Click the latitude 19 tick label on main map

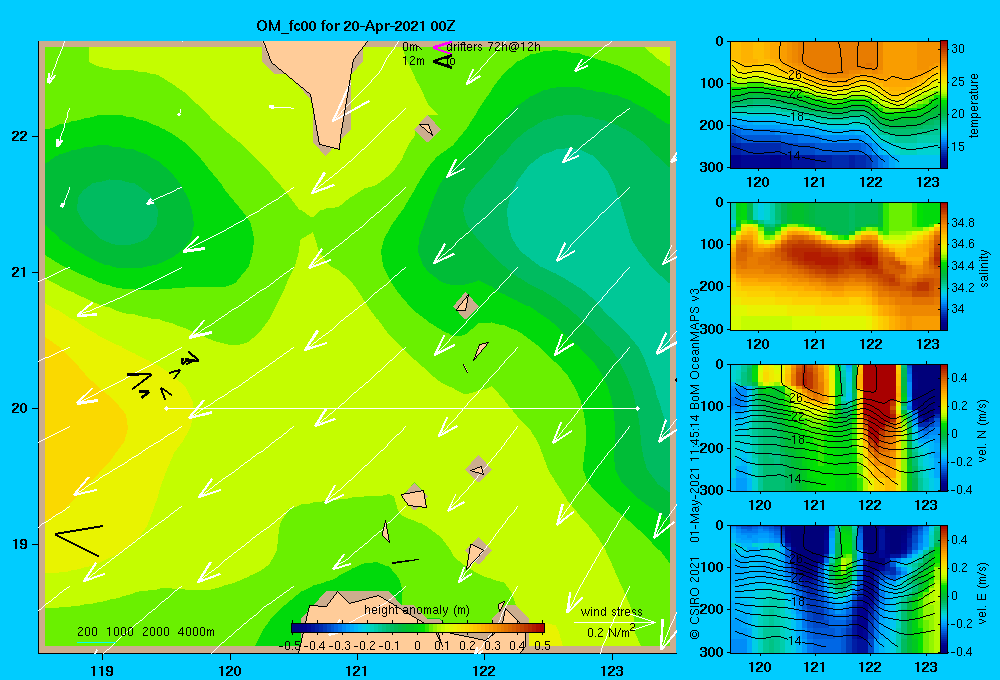(x=20, y=544)
